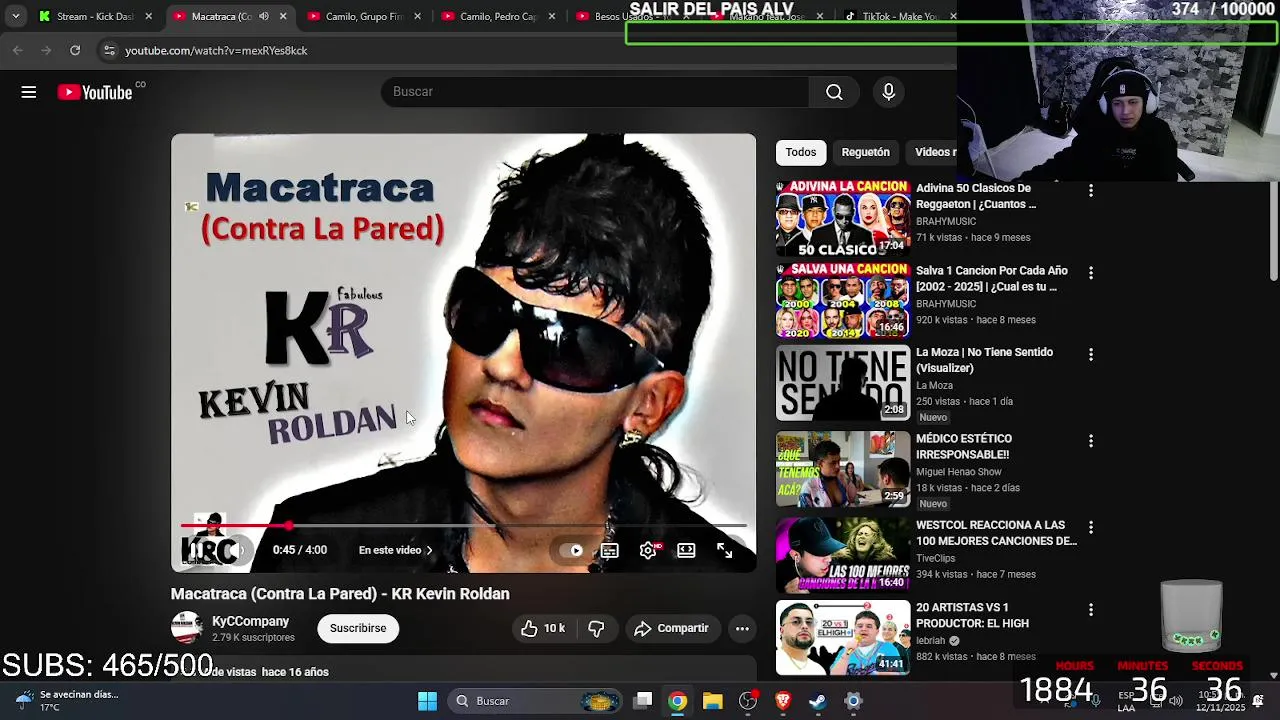This screenshot has width=1280, height=720.
Task: Open options for '20 ARTISTAS VS 1 PRODUCTOR'
Action: pyautogui.click(x=1091, y=609)
